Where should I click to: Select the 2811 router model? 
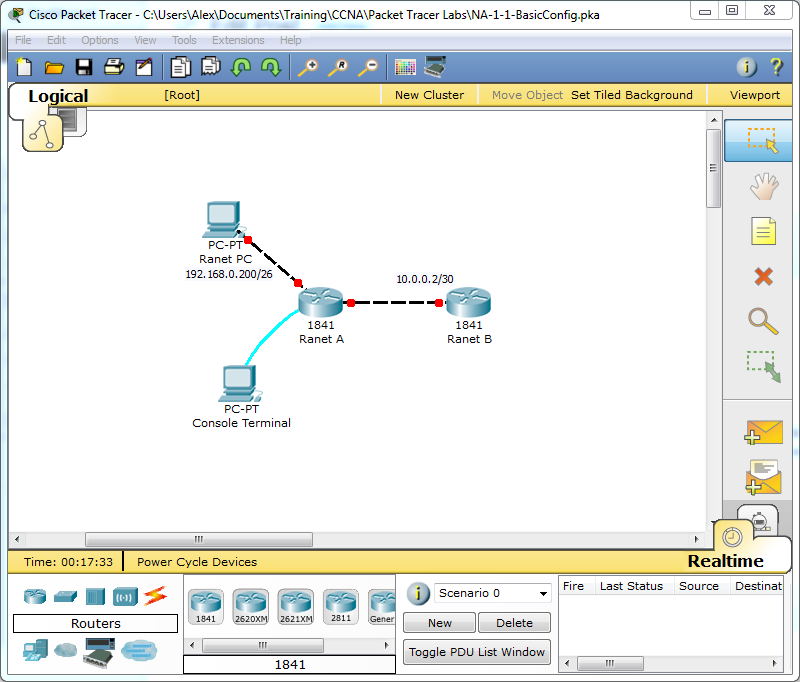340,605
